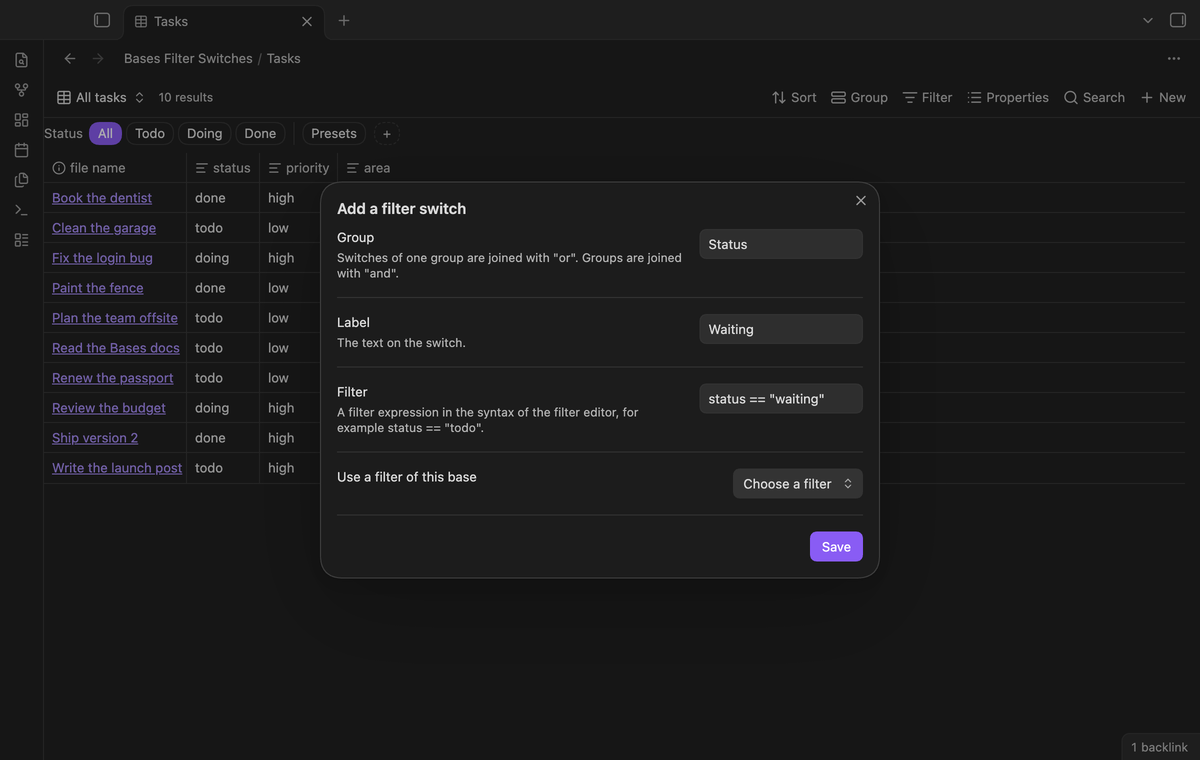Viewport: 1200px width, 760px height.
Task: Open command palette ribbon icon
Action: (x=21, y=210)
